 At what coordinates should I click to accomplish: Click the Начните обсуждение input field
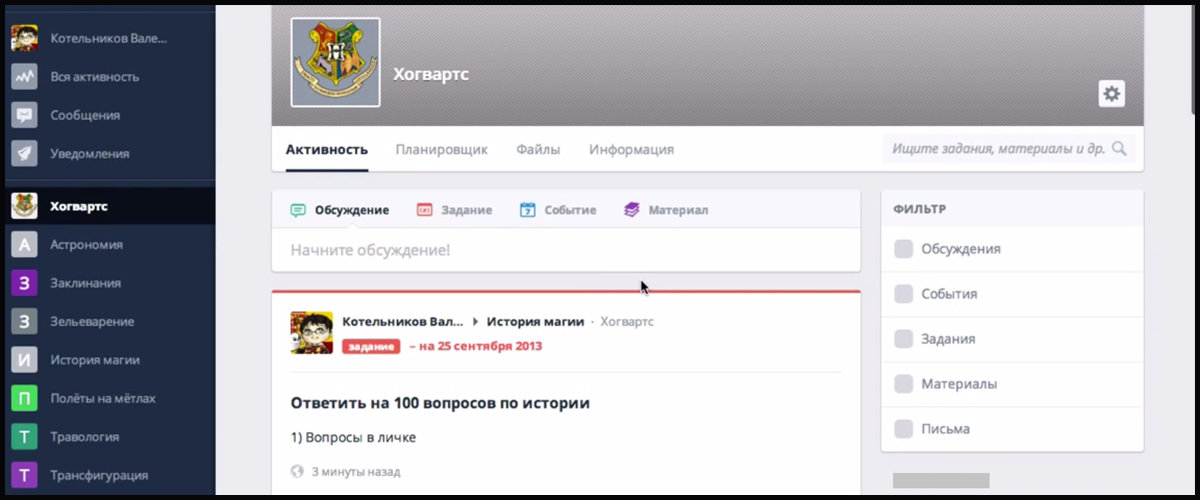tap(565, 250)
